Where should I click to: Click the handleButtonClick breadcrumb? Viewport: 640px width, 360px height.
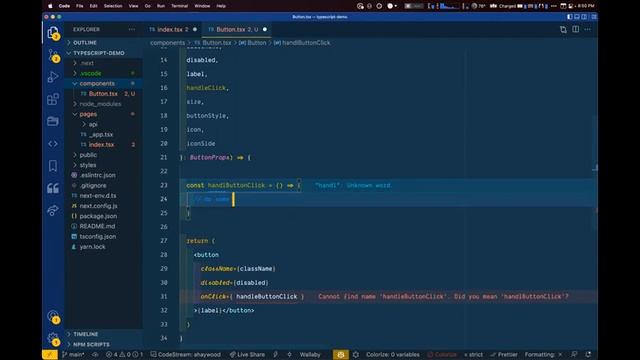pyautogui.click(x=306, y=42)
